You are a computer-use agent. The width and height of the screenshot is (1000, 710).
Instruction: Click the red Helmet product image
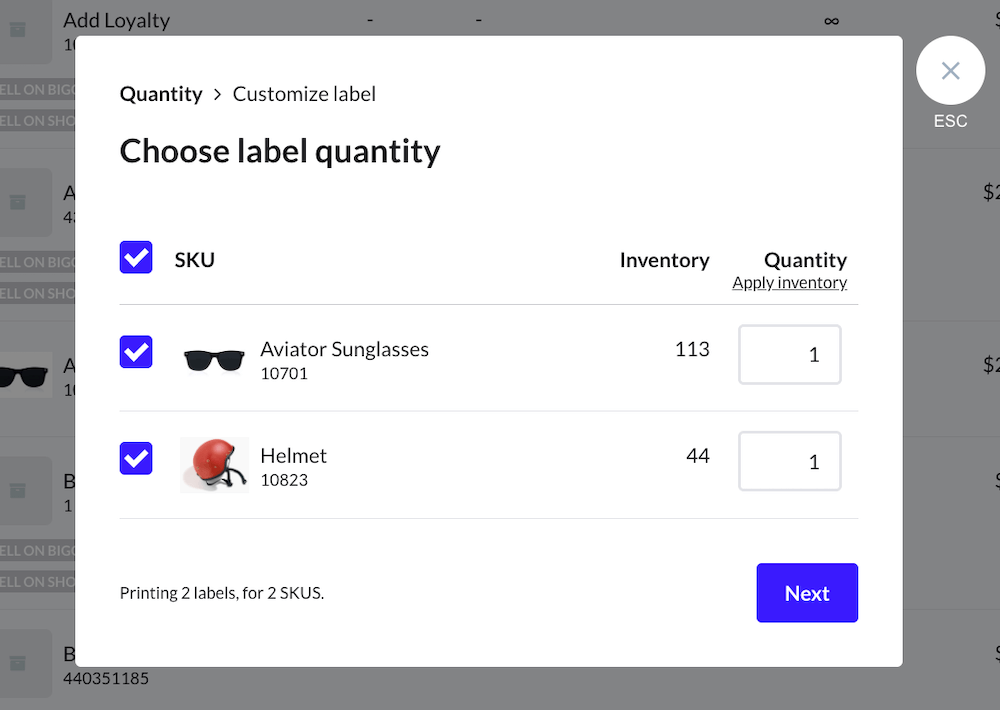(x=214, y=463)
